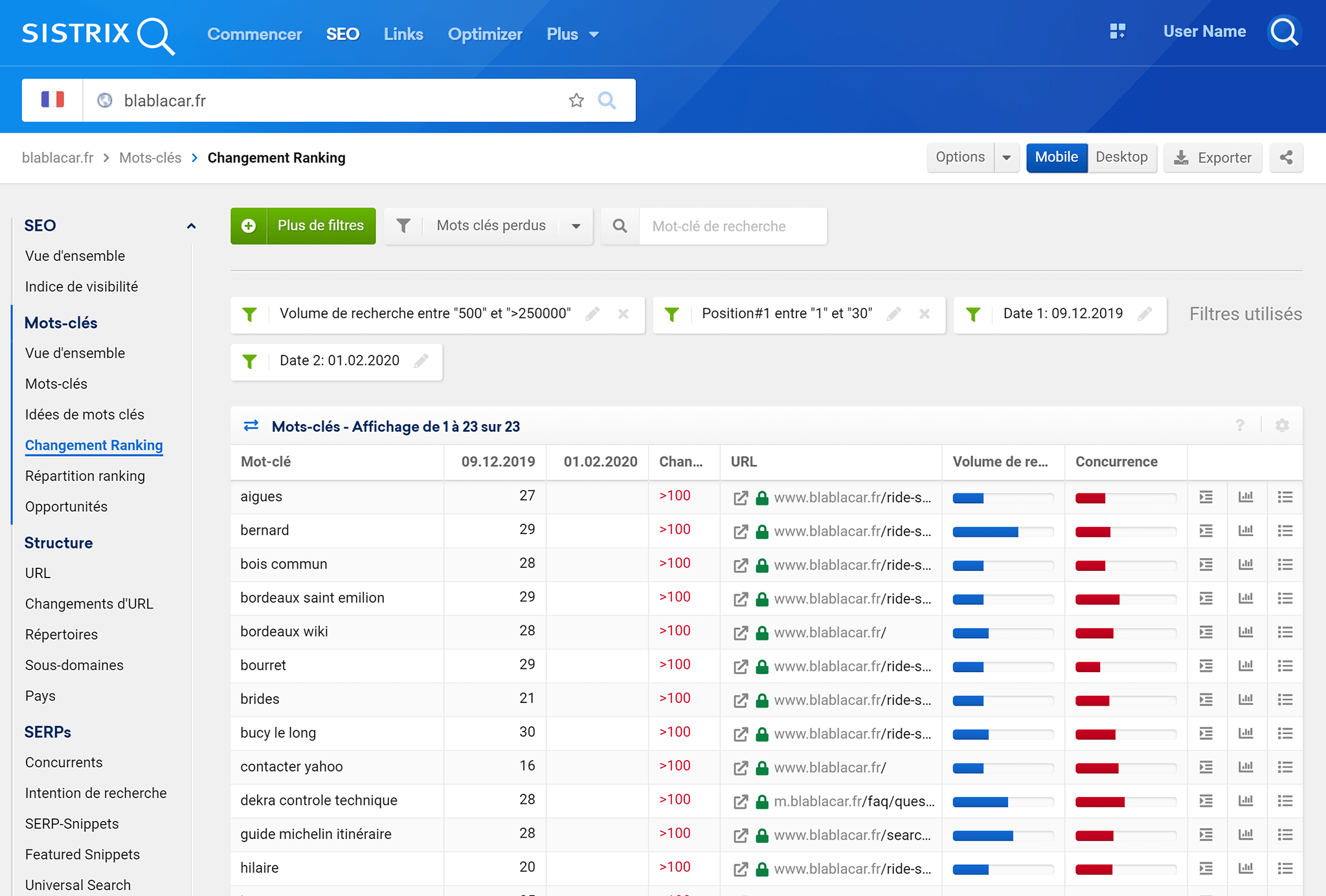Open Intention de recherche sidebar item
Screen dimensions: 1326x896
(x=95, y=793)
